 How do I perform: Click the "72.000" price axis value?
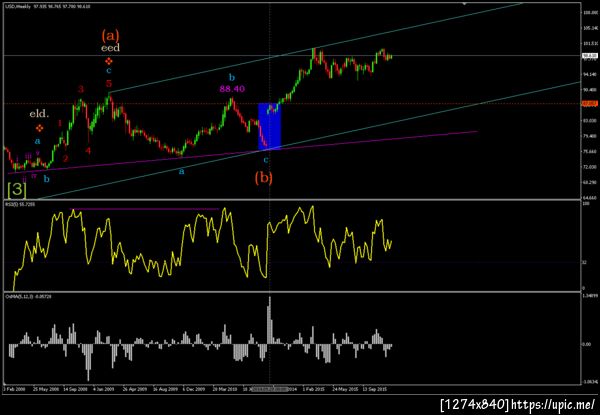pyautogui.click(x=589, y=167)
